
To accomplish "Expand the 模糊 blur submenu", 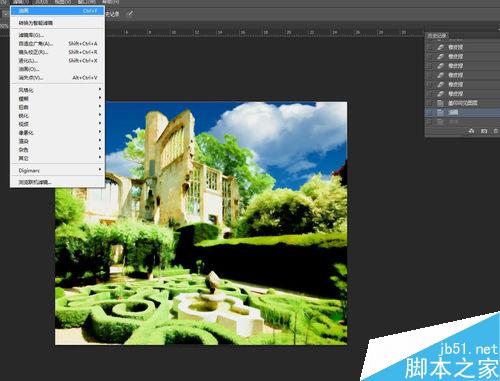I will (x=57, y=99).
